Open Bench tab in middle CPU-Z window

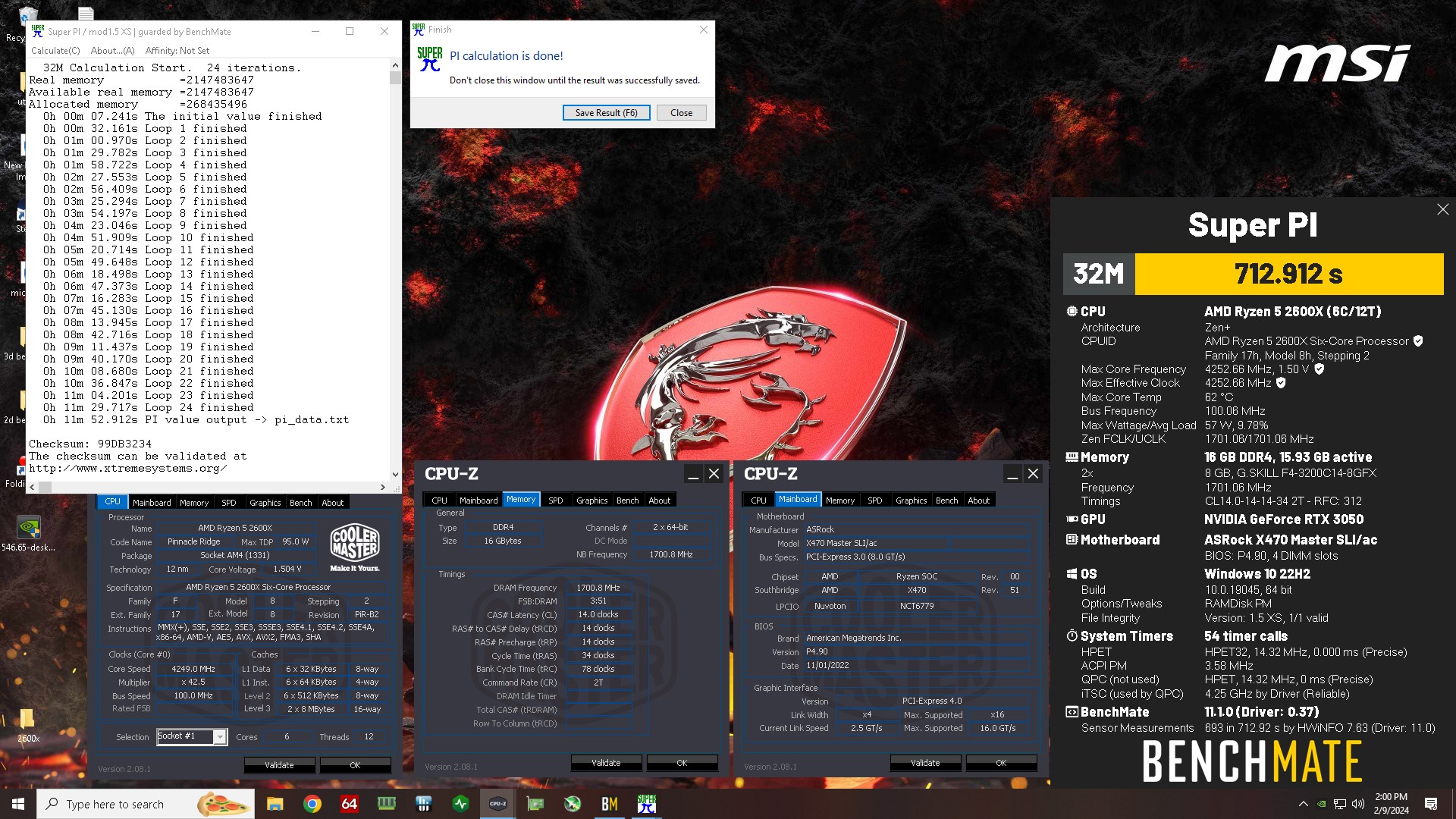628,500
